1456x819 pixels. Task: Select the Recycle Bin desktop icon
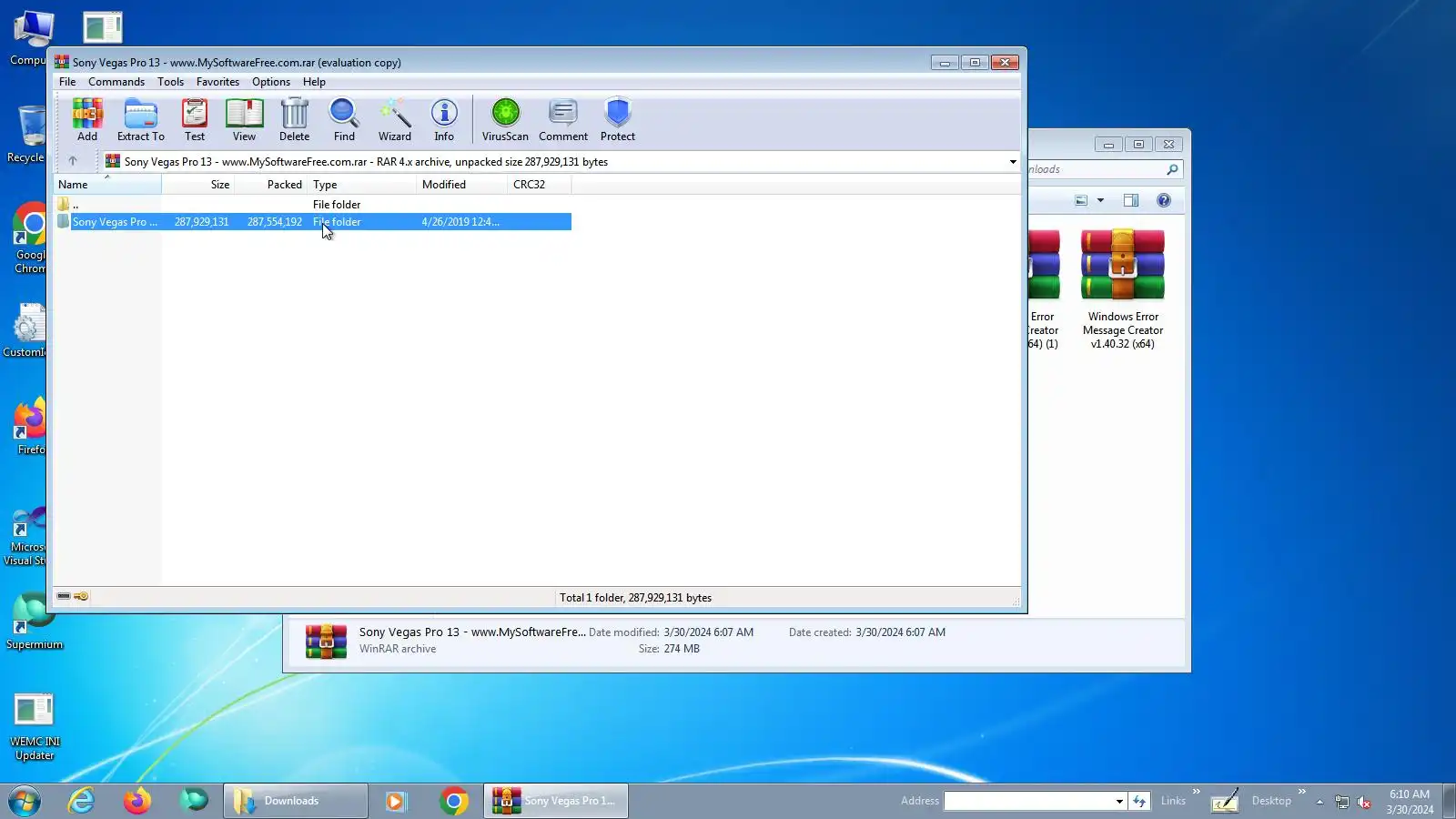pyautogui.click(x=25, y=134)
